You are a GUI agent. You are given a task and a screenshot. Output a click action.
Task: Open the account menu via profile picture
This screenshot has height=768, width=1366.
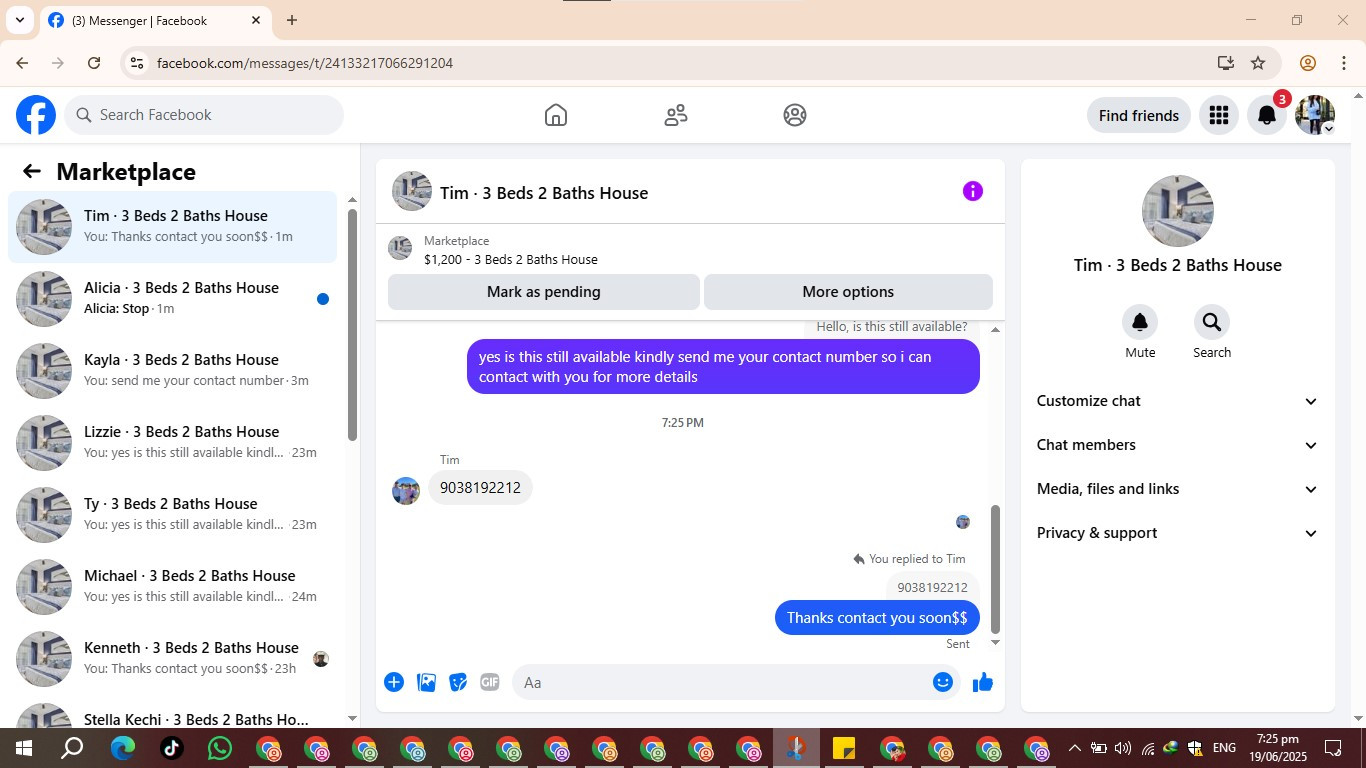(x=1315, y=115)
